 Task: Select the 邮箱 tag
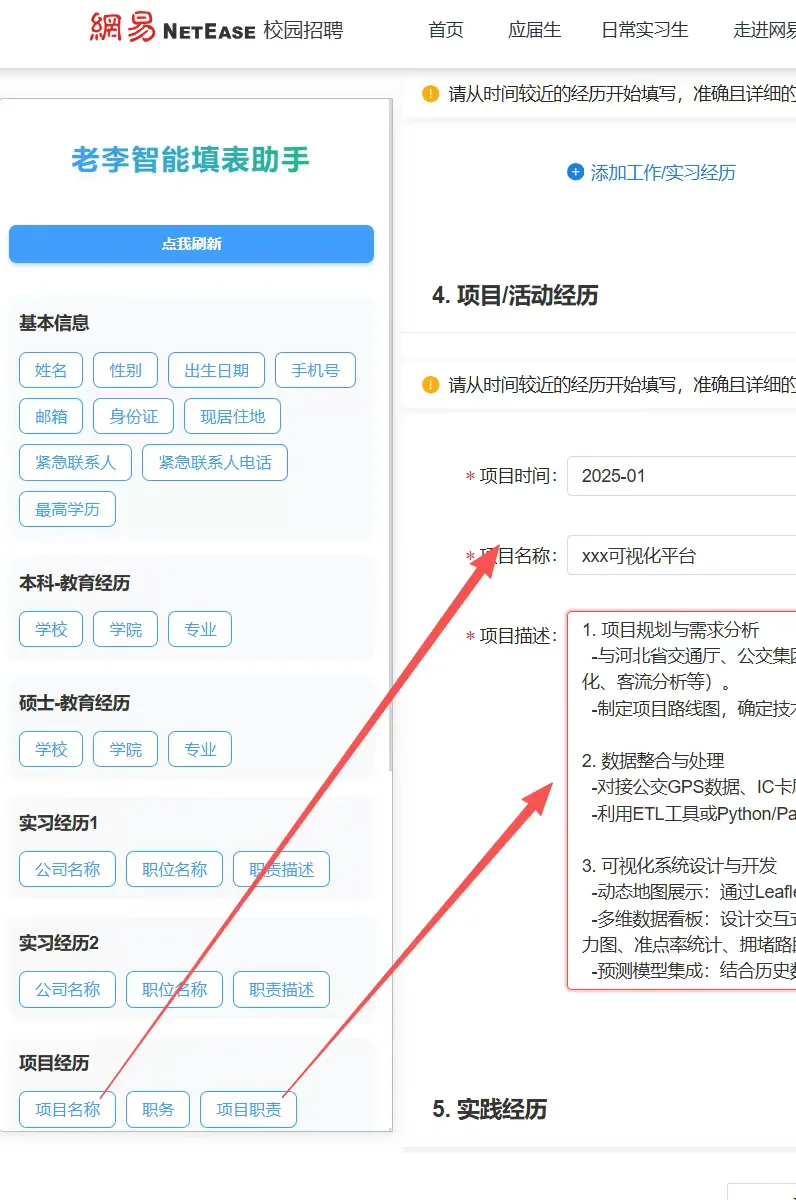click(51, 416)
